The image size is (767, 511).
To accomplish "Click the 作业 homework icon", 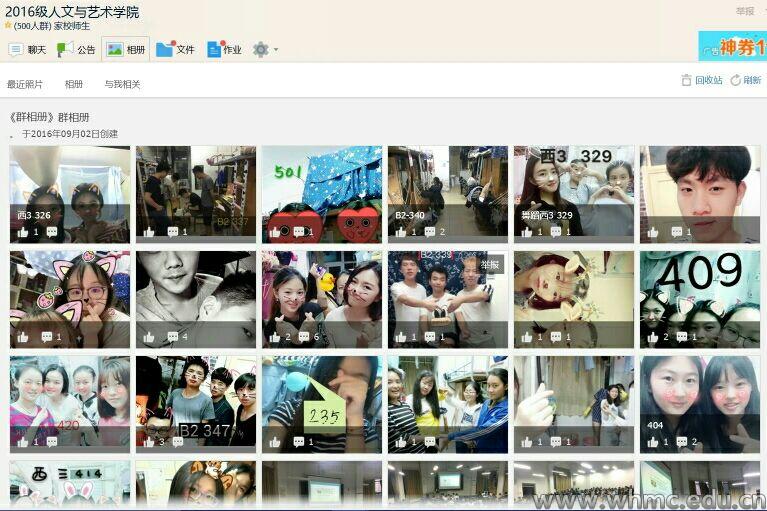I will click(x=214, y=49).
